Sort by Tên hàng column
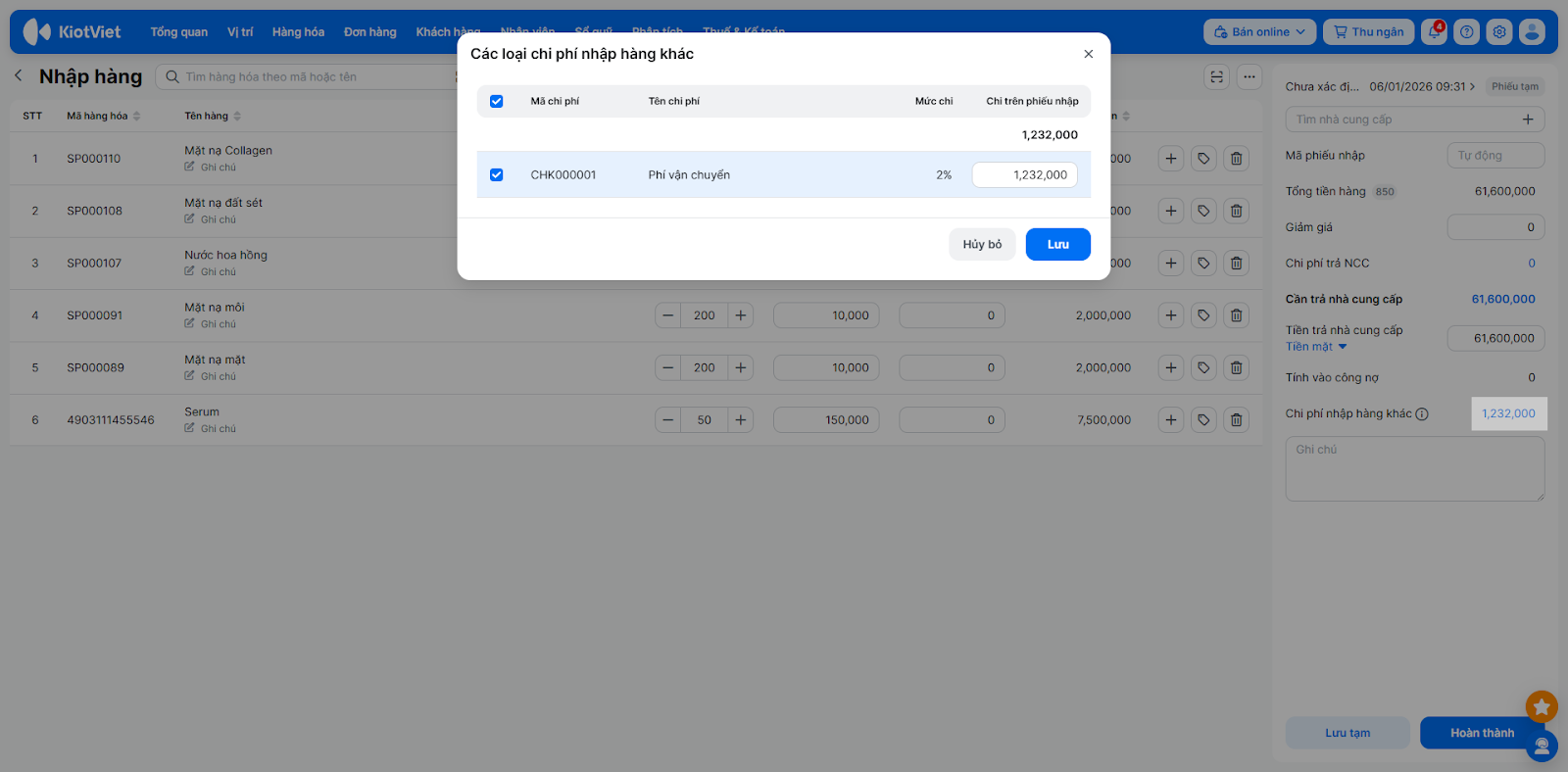This screenshot has width=1568, height=772. (x=213, y=116)
